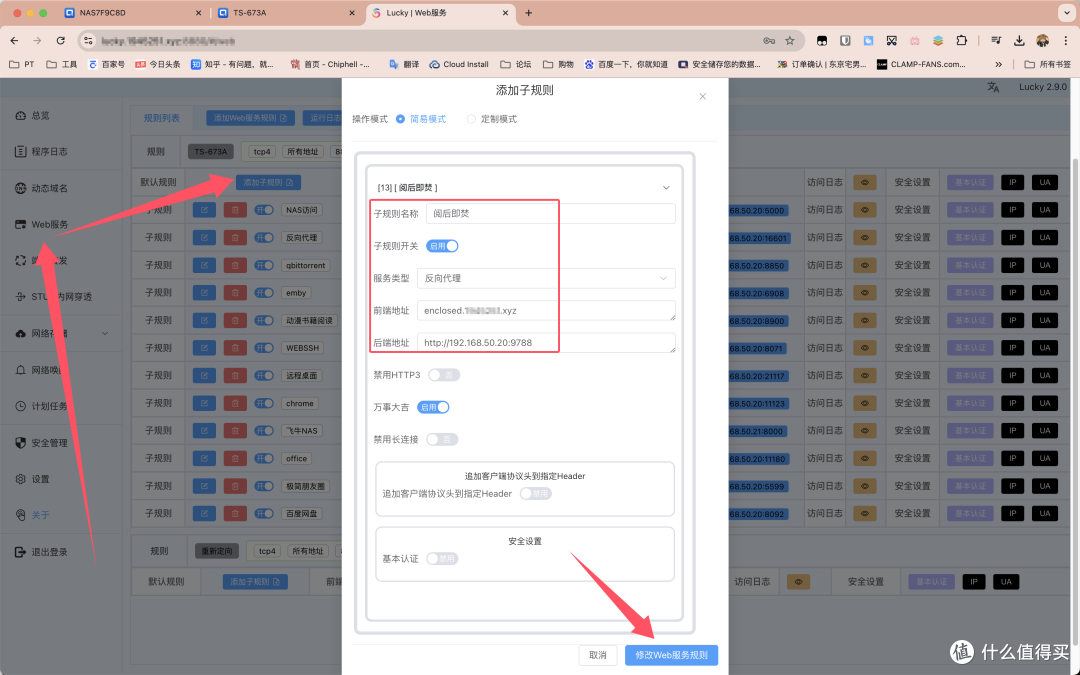Click delete icon in 百度网盘 row

(235, 513)
